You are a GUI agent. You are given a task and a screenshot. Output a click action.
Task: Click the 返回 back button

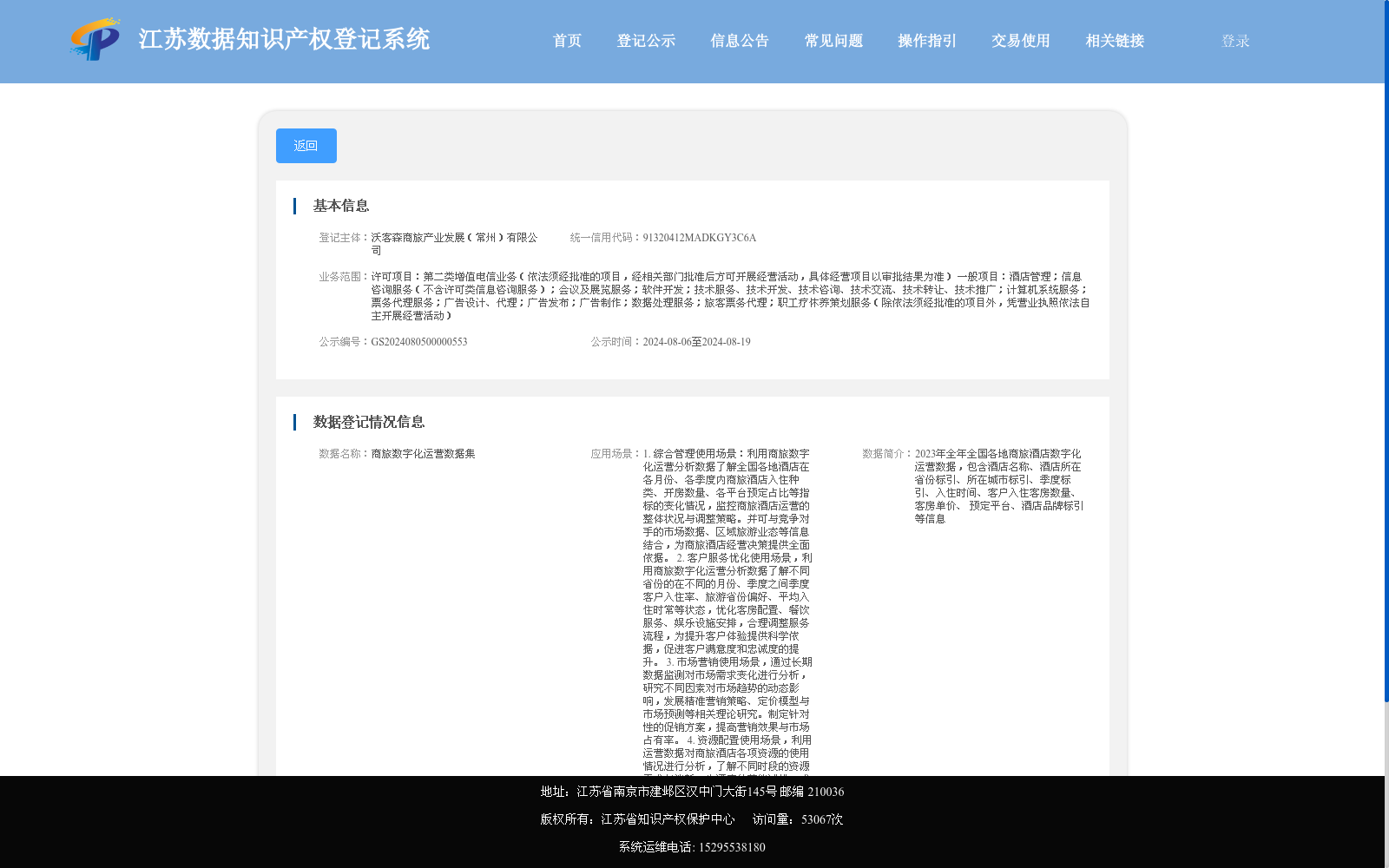(306, 146)
